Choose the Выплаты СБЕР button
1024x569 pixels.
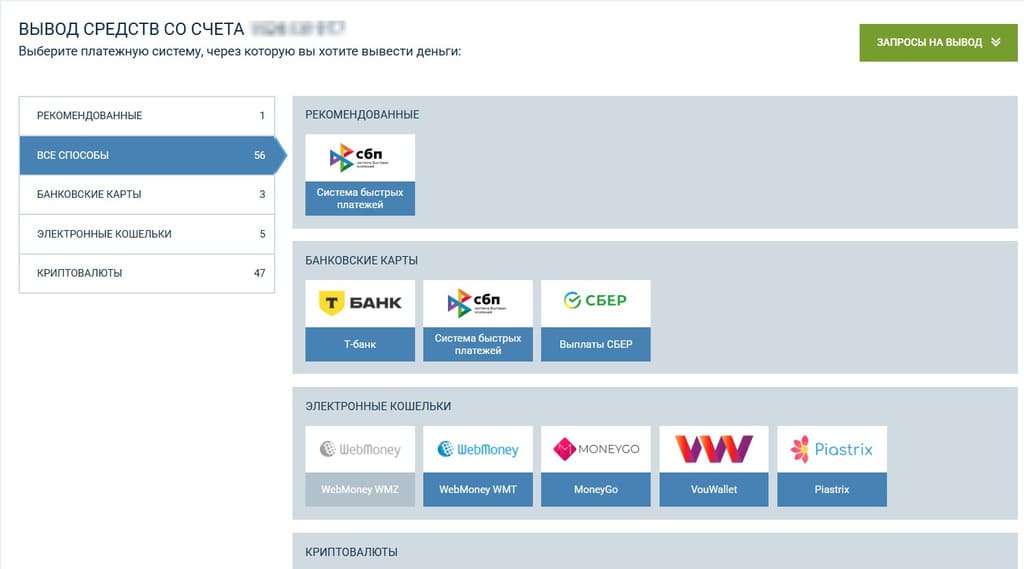pos(596,344)
